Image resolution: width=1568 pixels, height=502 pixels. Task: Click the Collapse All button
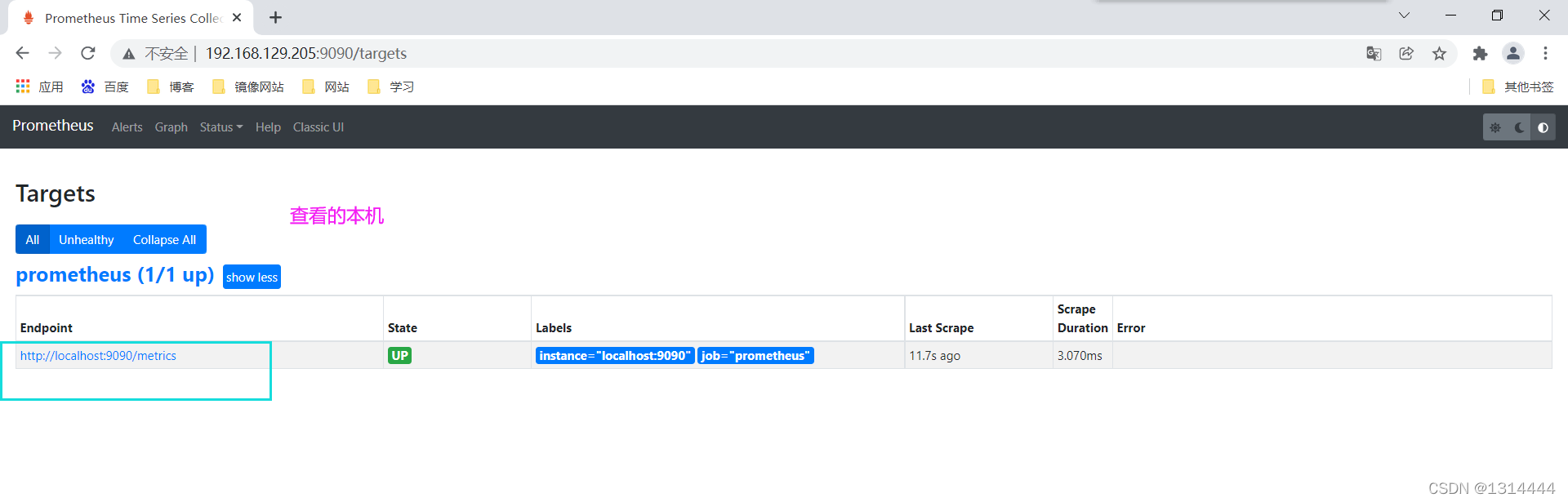point(164,239)
